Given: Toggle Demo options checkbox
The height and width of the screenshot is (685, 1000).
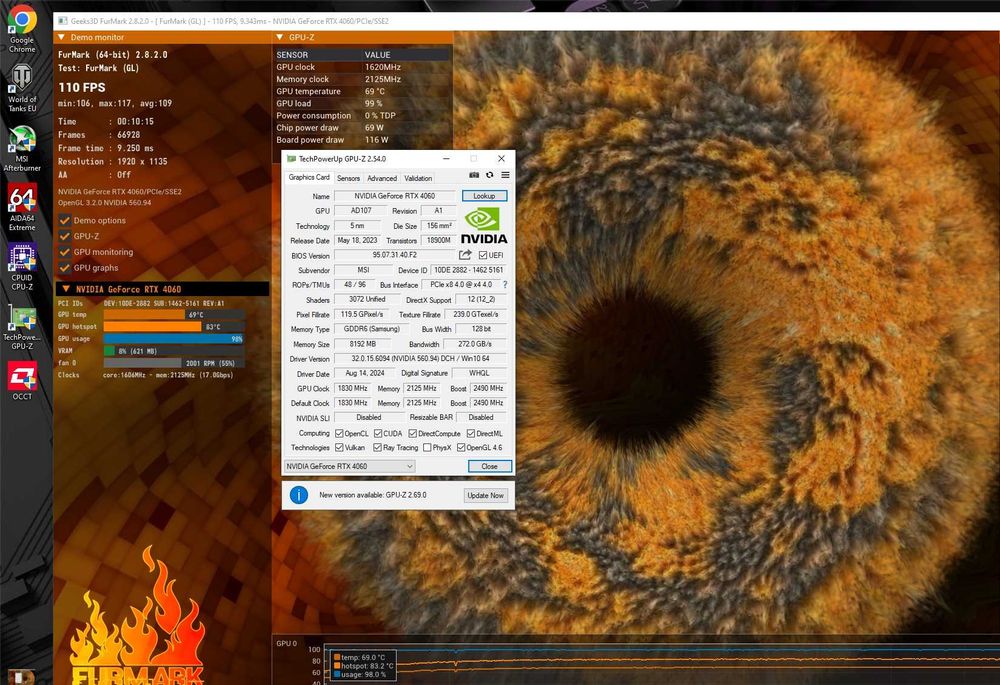Looking at the screenshot, I should tap(64, 220).
